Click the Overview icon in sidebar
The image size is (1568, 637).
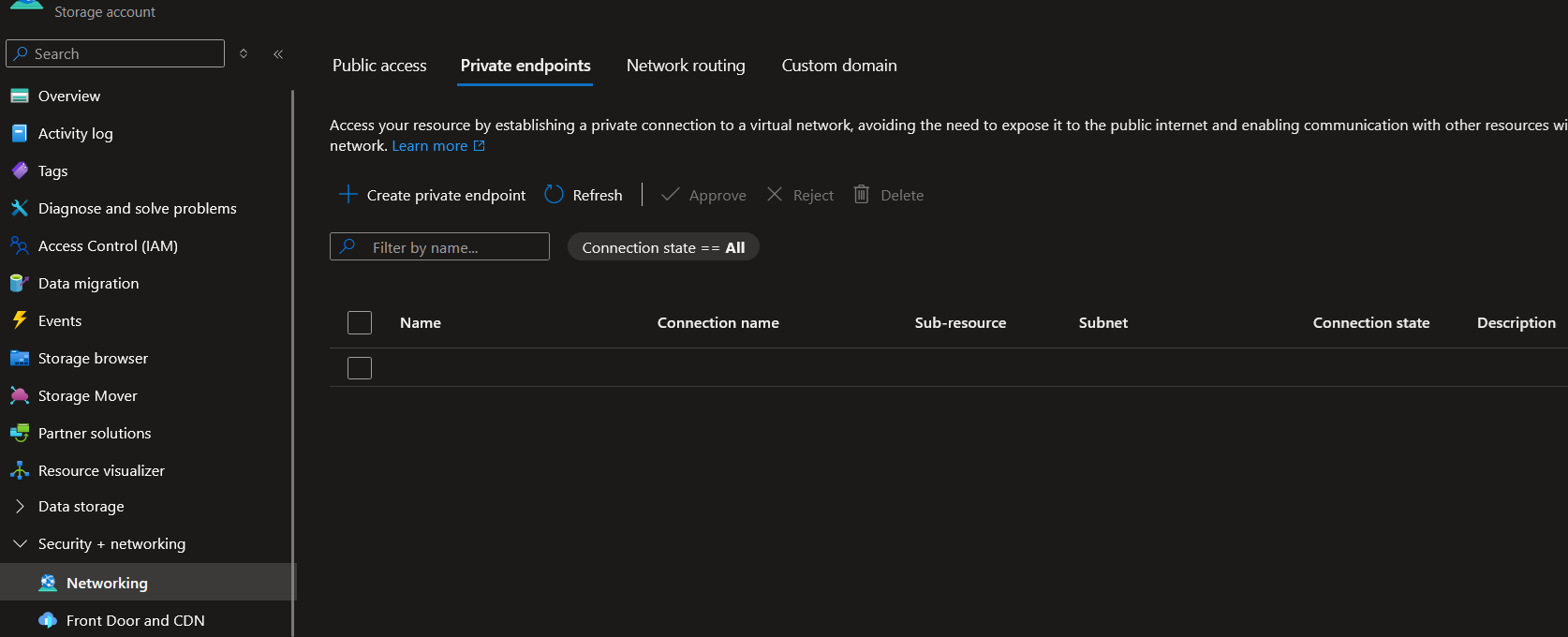[x=20, y=96]
